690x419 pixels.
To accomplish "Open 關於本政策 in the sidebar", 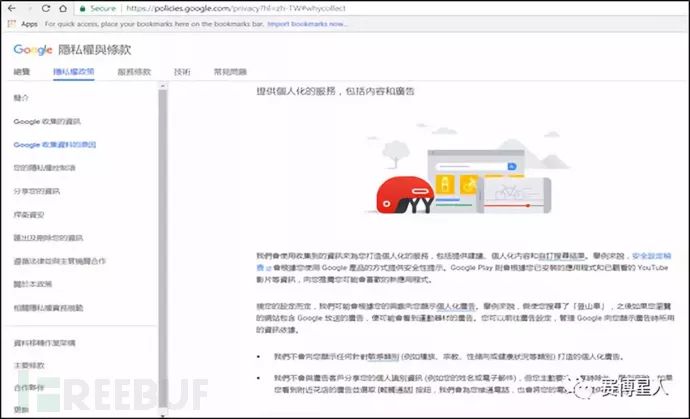I will point(35,283).
